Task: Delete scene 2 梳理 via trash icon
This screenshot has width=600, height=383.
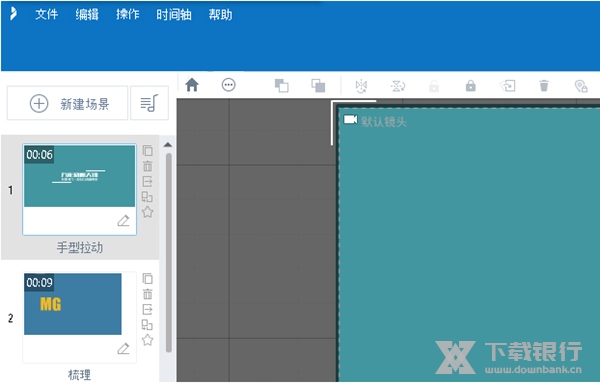Action: click(x=147, y=294)
